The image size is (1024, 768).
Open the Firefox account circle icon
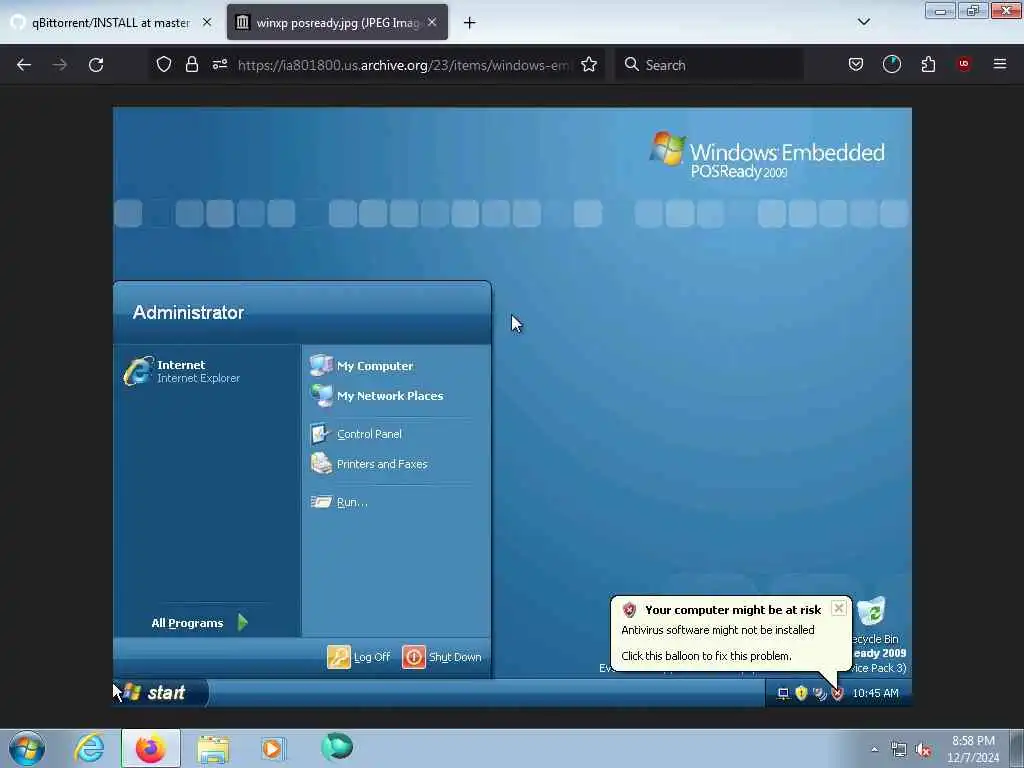pyautogui.click(x=891, y=65)
